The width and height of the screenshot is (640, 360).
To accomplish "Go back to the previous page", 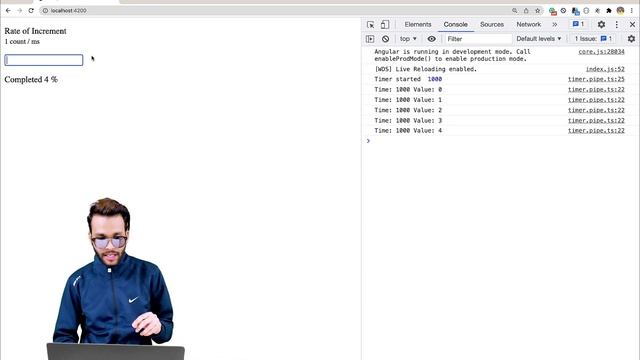I will pyautogui.click(x=8, y=11).
